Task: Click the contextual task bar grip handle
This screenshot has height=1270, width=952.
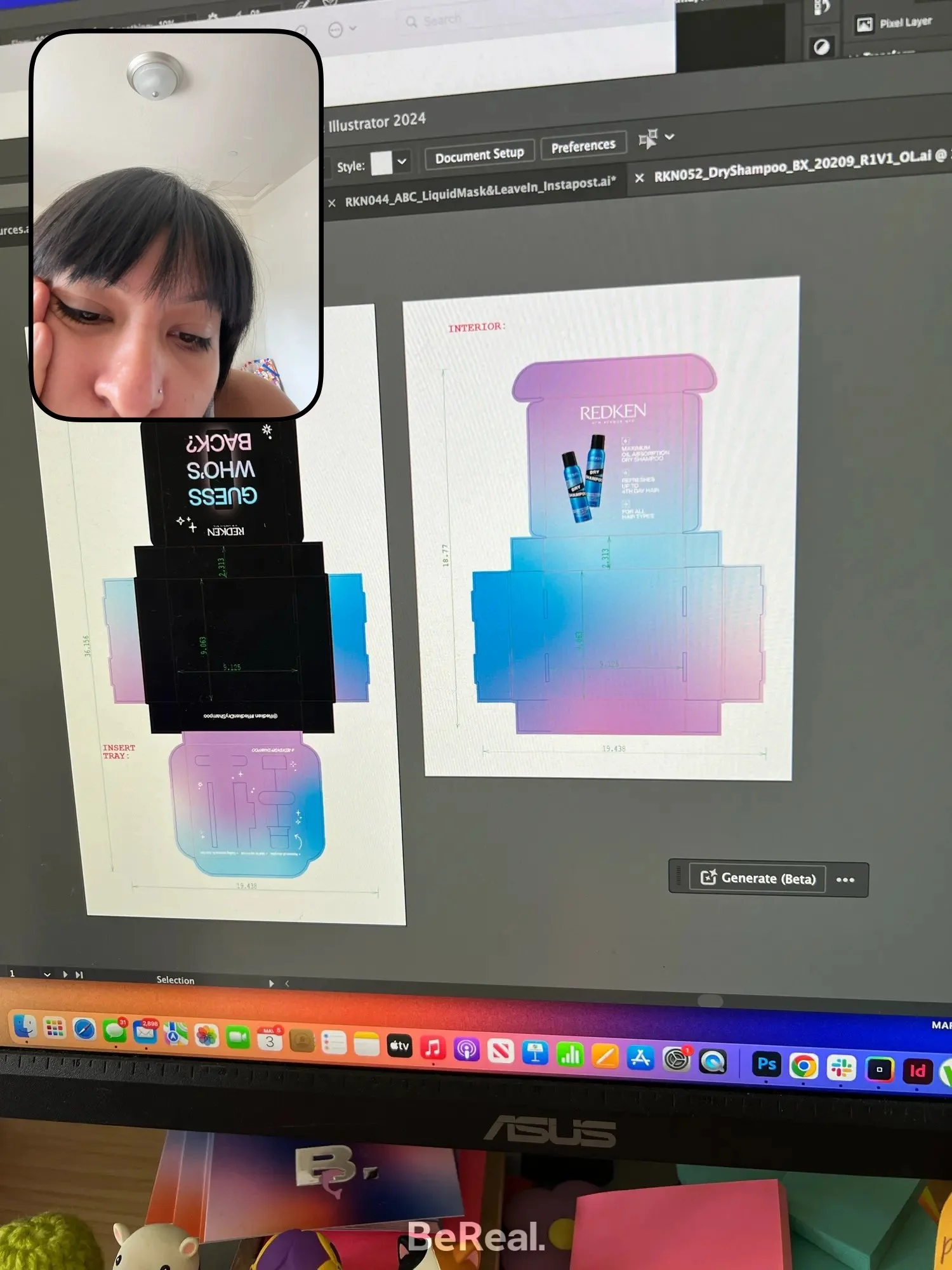Action: (x=678, y=877)
